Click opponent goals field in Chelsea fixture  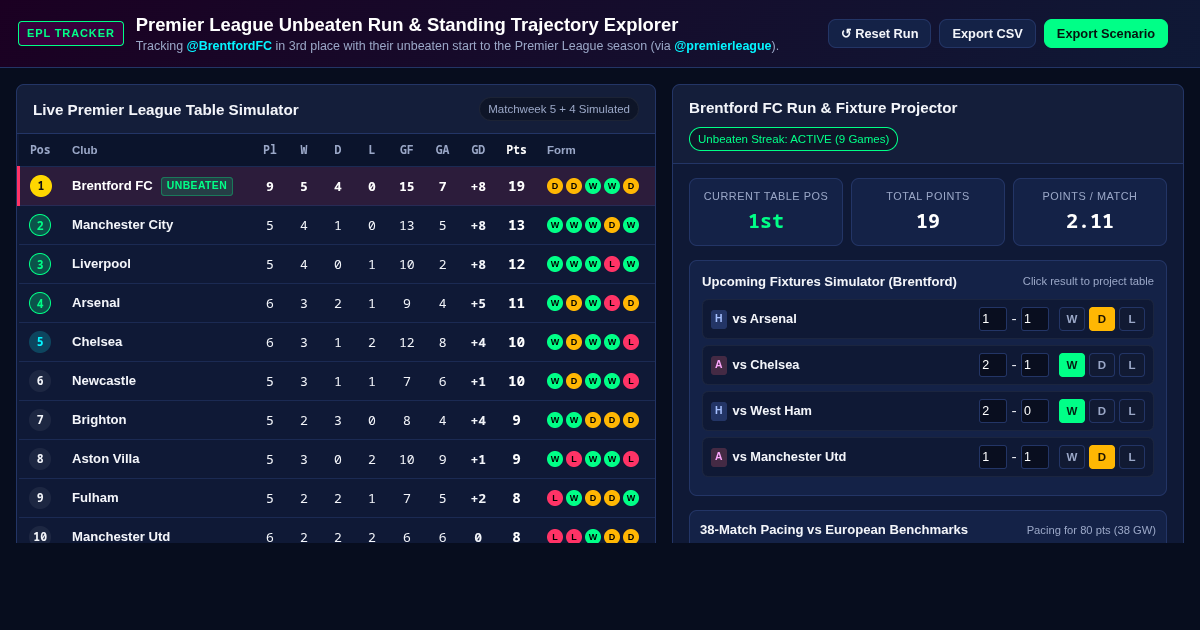tap(1035, 365)
